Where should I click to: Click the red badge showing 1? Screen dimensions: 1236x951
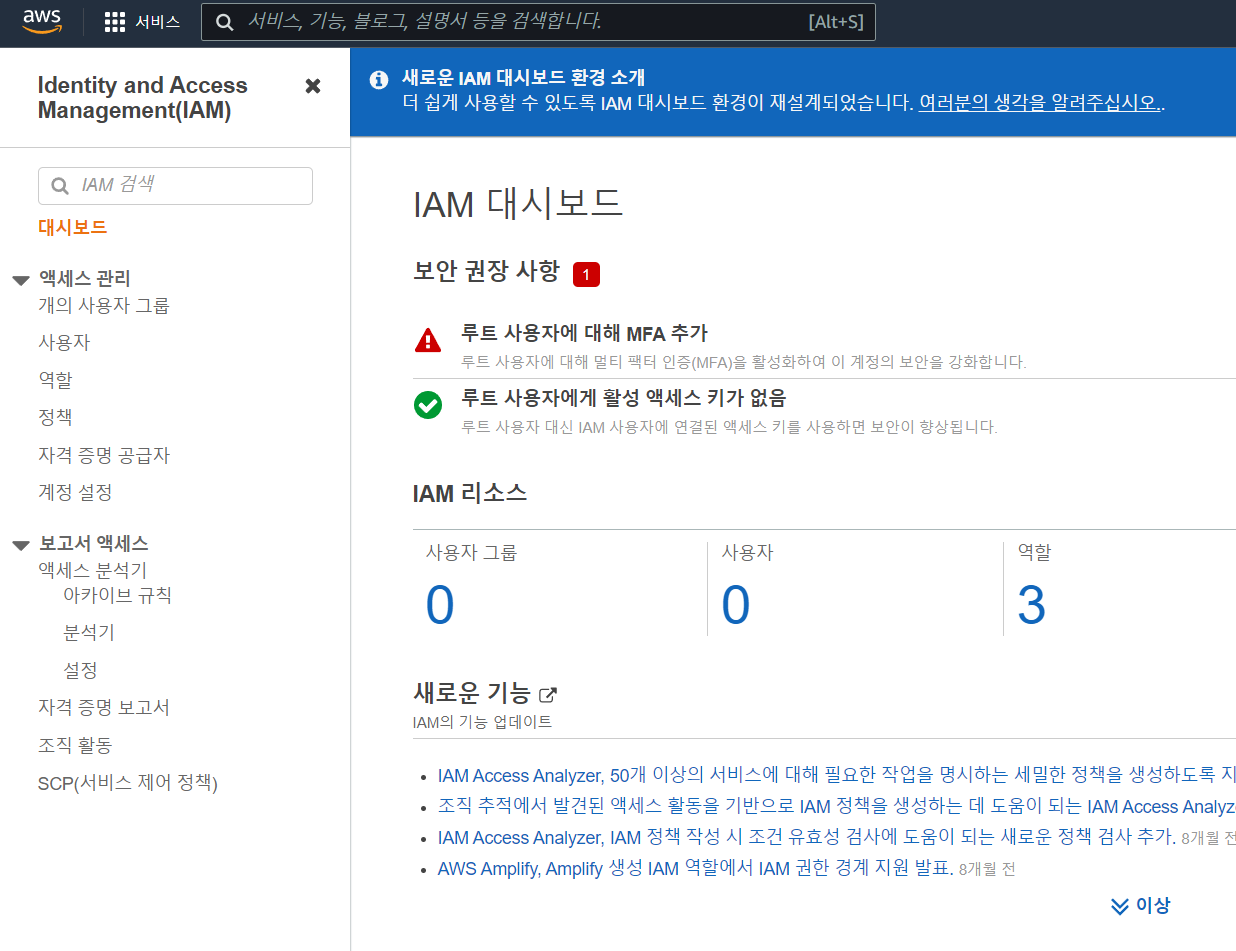coord(586,274)
